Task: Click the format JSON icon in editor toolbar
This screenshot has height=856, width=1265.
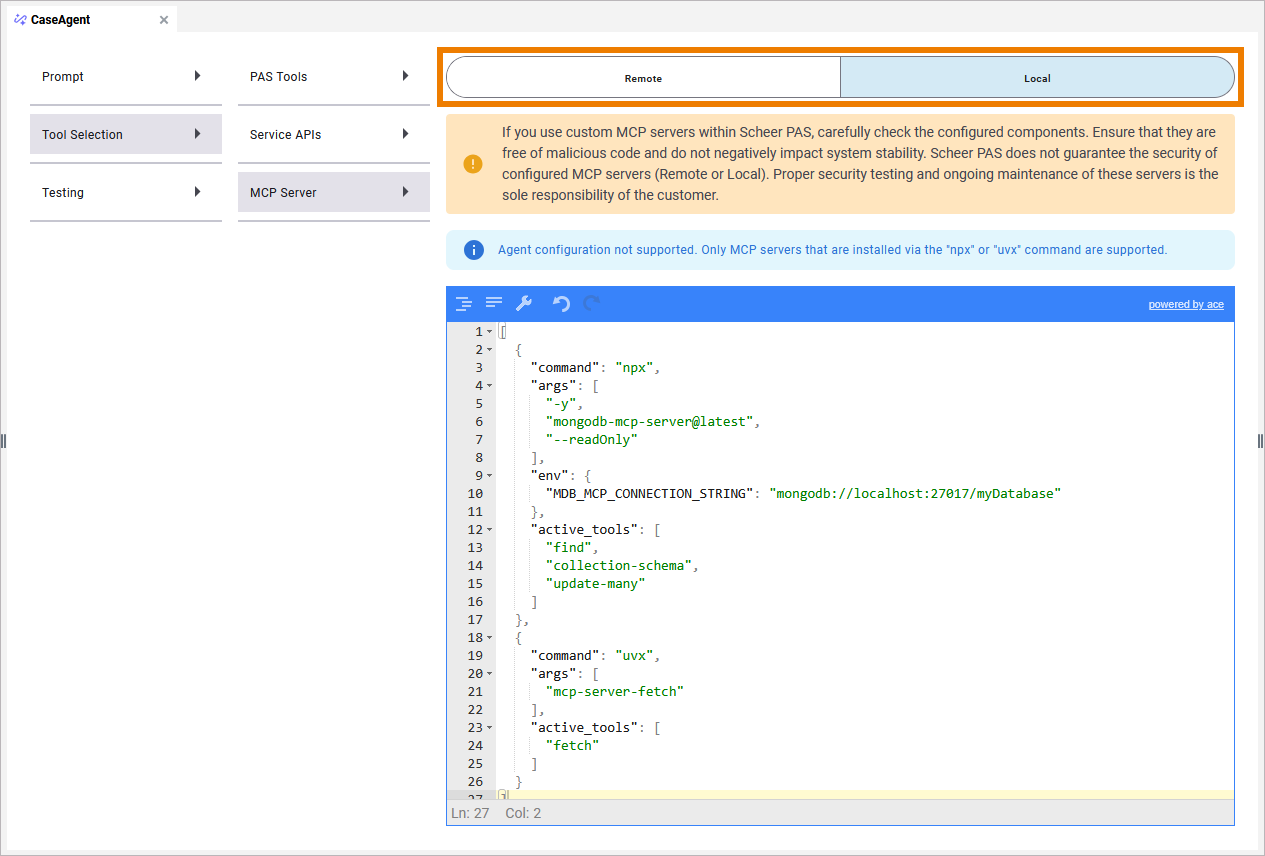Action: click(463, 304)
